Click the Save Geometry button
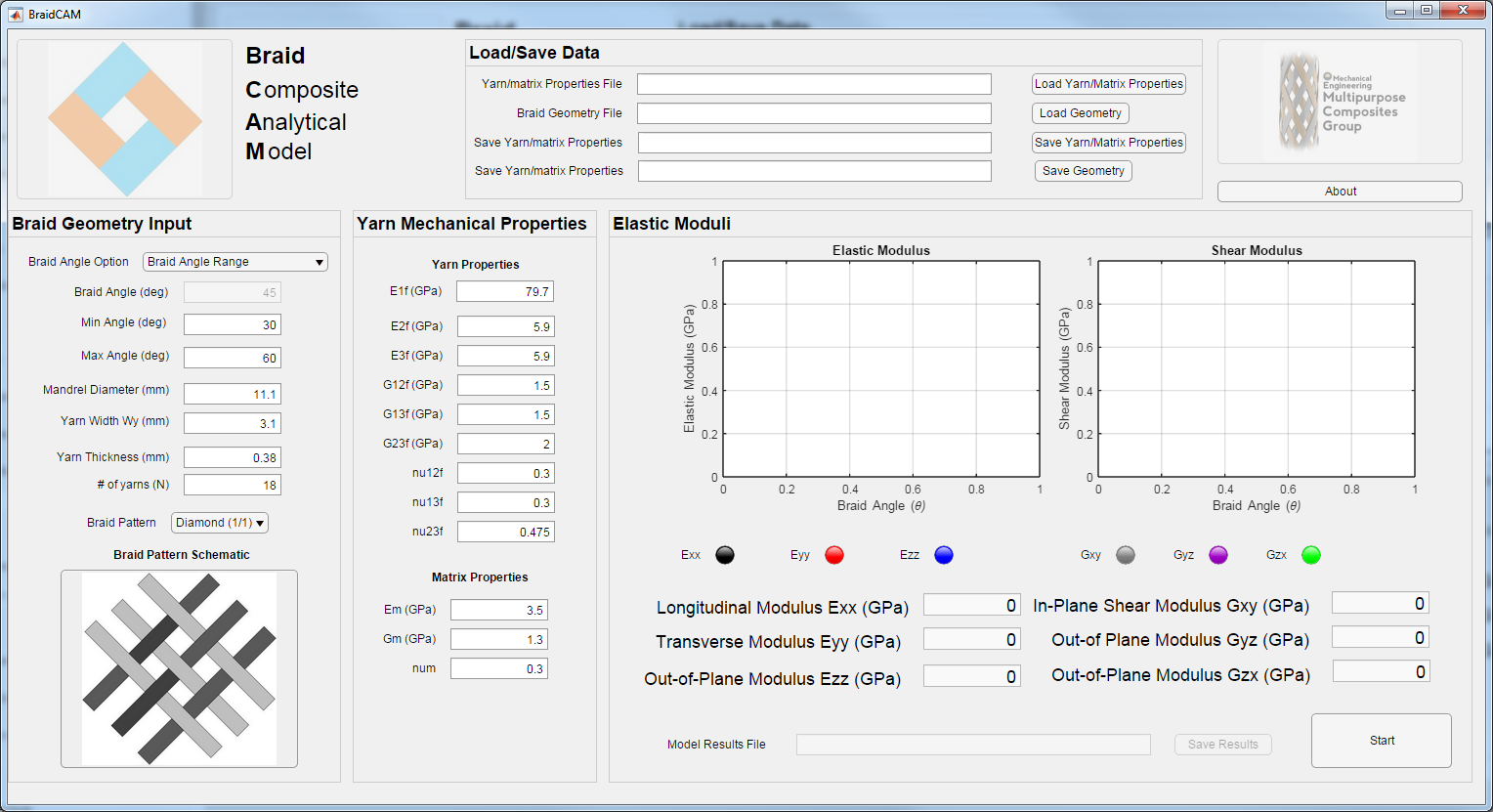Image resolution: width=1493 pixels, height=812 pixels. pos(1084,171)
